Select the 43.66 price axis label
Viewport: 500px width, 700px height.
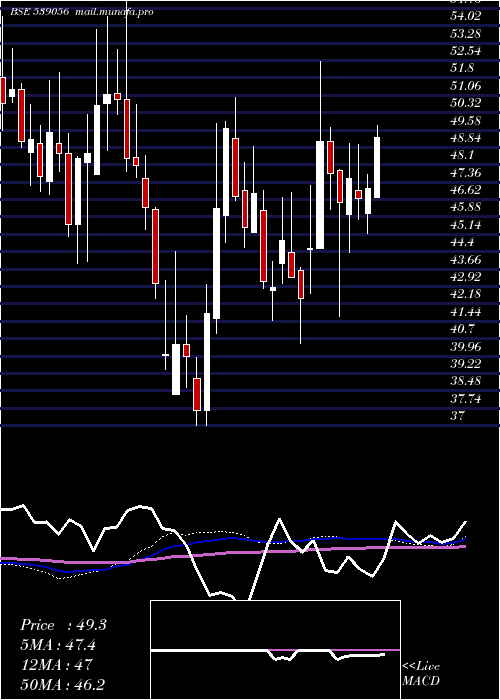(x=466, y=260)
